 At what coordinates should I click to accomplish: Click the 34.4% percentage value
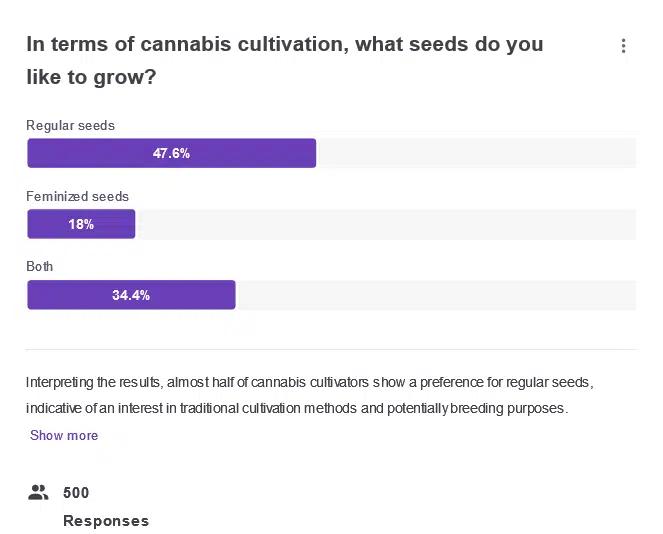pyautogui.click(x=131, y=295)
